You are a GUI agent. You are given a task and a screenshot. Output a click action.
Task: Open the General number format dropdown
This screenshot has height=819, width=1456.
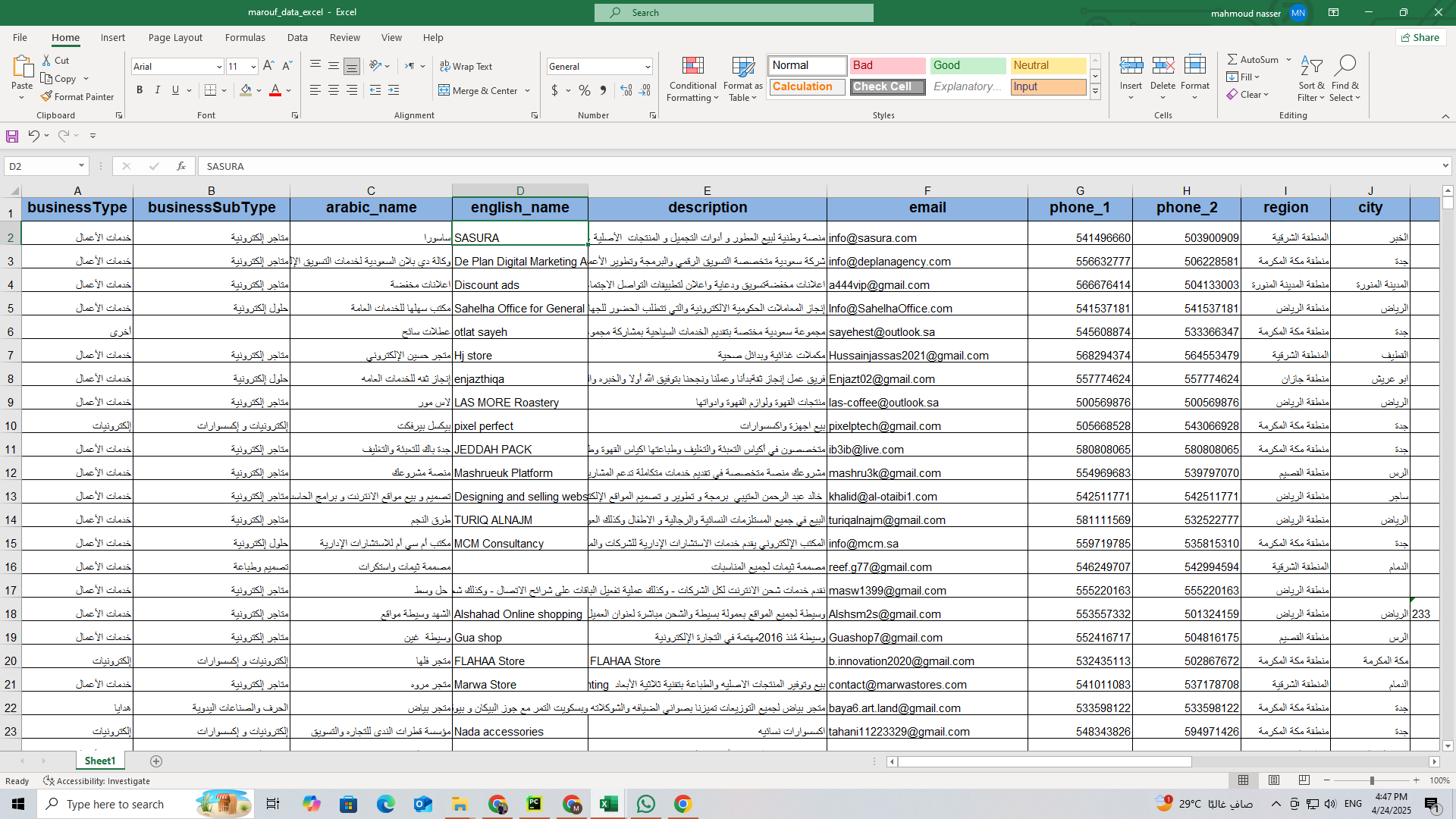(647, 67)
